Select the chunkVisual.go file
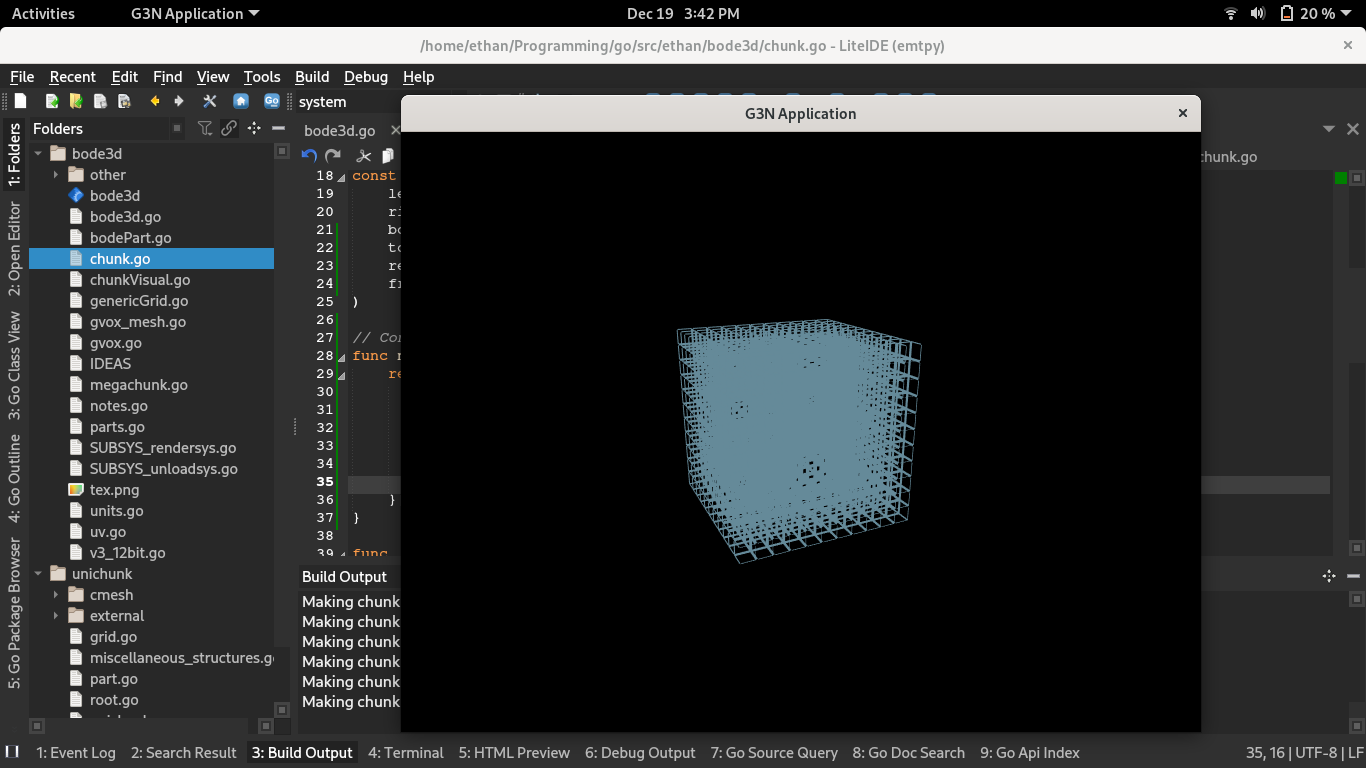 (x=139, y=280)
